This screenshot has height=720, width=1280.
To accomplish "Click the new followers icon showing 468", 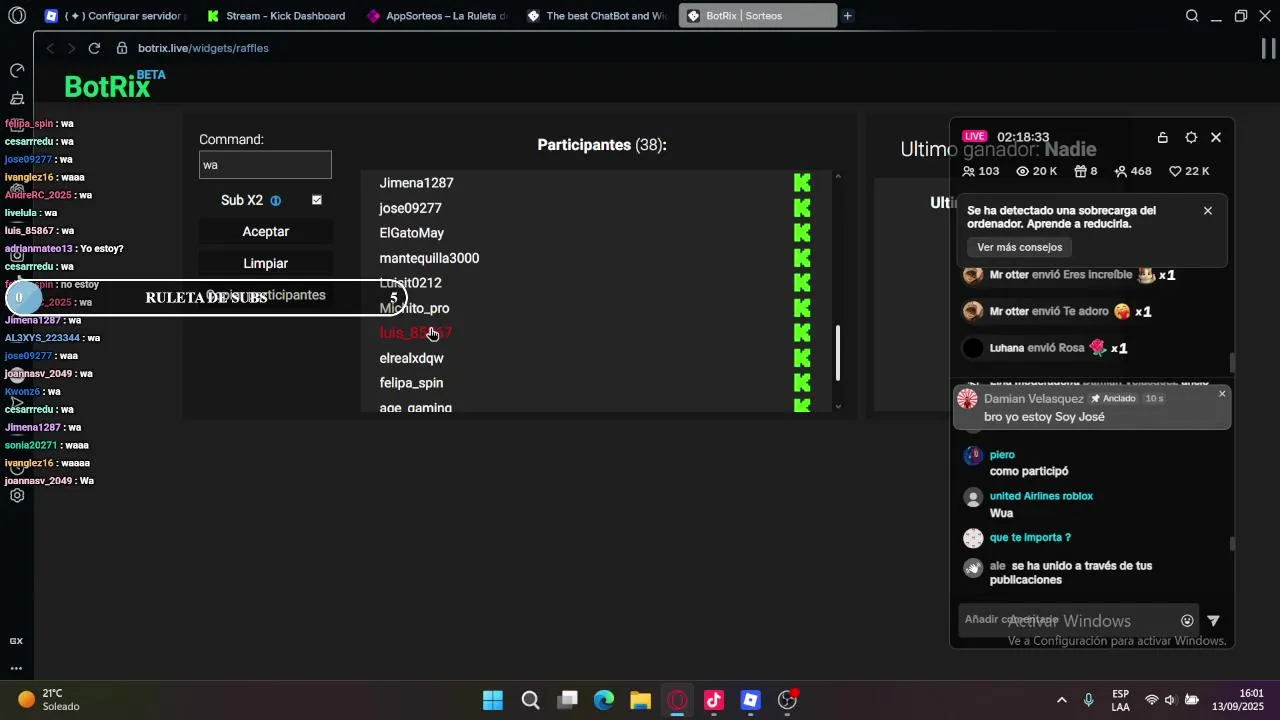I will (1121, 172).
